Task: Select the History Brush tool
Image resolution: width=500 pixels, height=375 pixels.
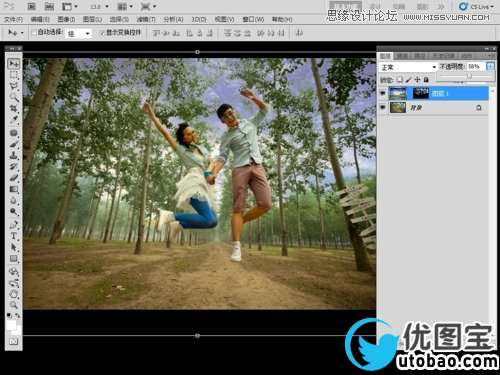Action: [14, 166]
